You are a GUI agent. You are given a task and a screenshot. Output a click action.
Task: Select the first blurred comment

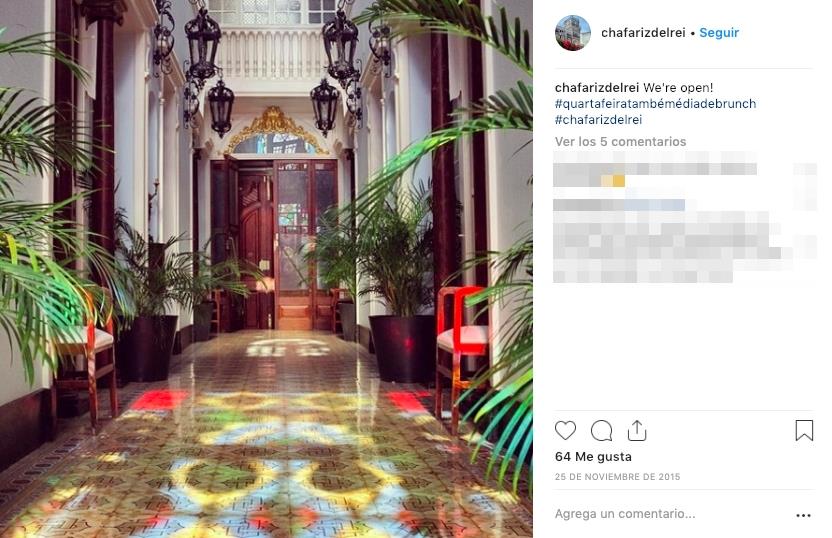tap(655, 170)
